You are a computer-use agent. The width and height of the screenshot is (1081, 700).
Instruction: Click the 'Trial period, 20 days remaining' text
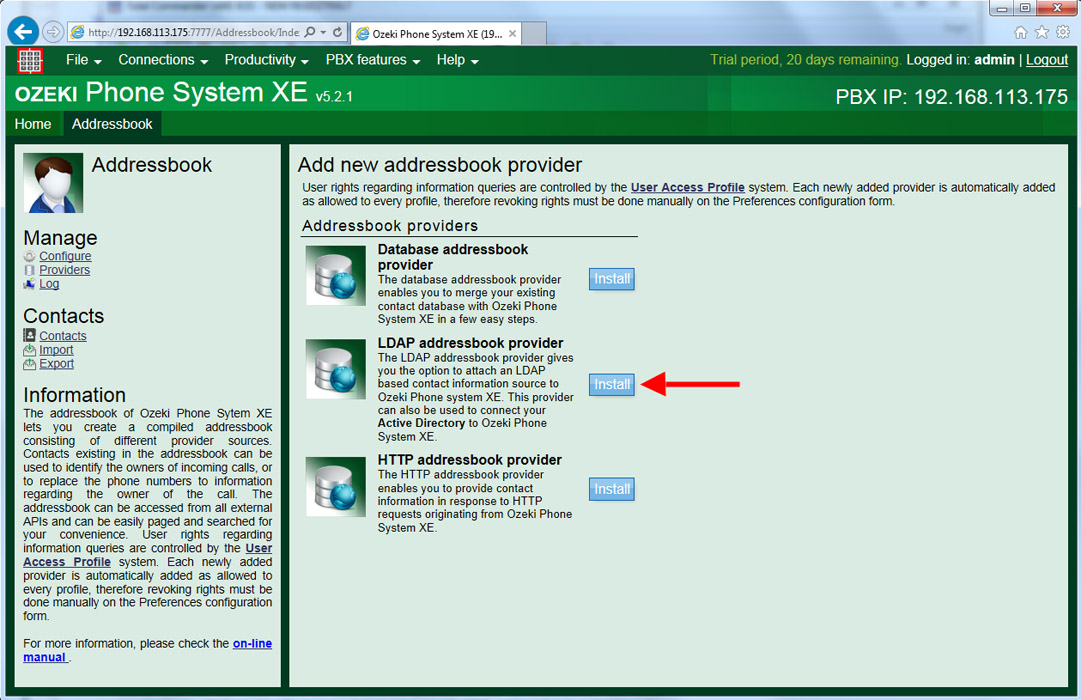pyautogui.click(x=805, y=60)
